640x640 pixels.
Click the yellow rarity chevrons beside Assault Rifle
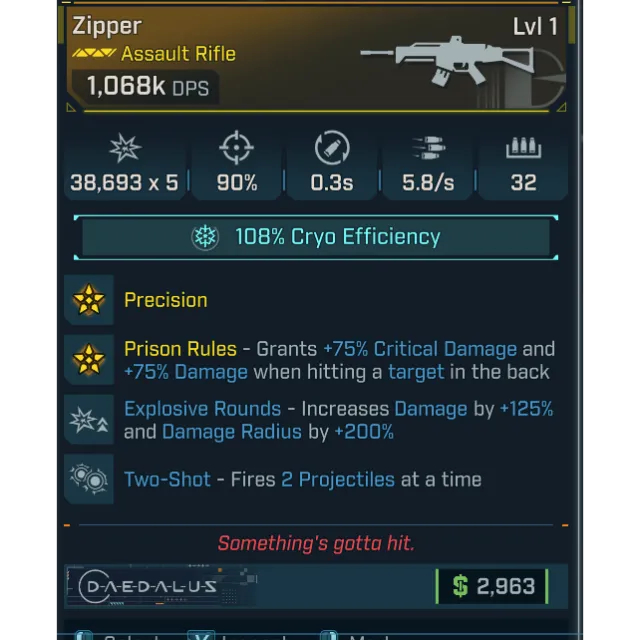94,53
